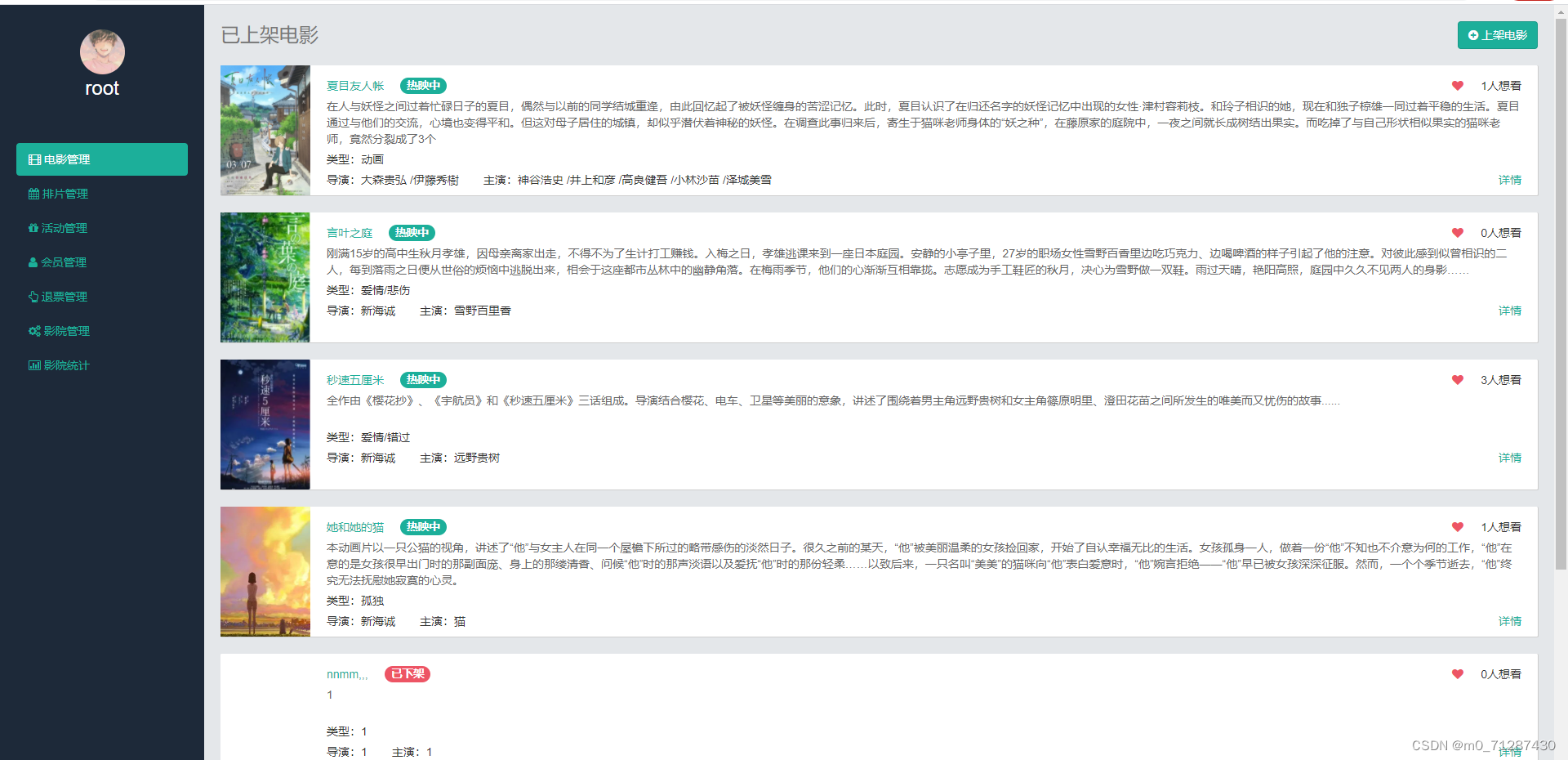
Task: Click the 秒速五厘米 movie title link
Action: click(x=354, y=380)
